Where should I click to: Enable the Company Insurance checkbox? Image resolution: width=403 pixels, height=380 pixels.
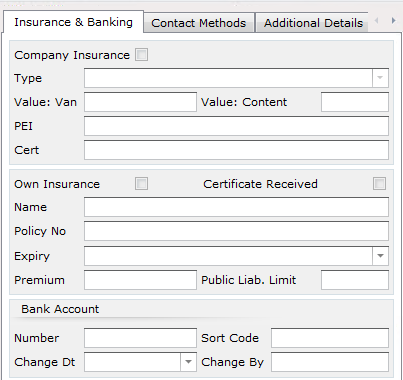point(141,55)
